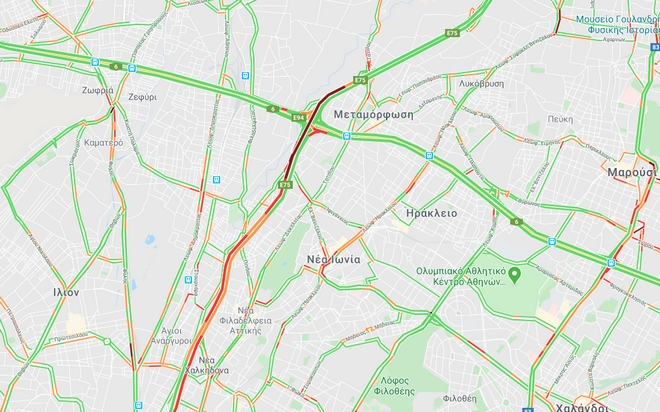The width and height of the screenshot is (660, 412).
Task: Select the Νέα Φιλαδέλφεια Αττικής label
Action: (246, 321)
